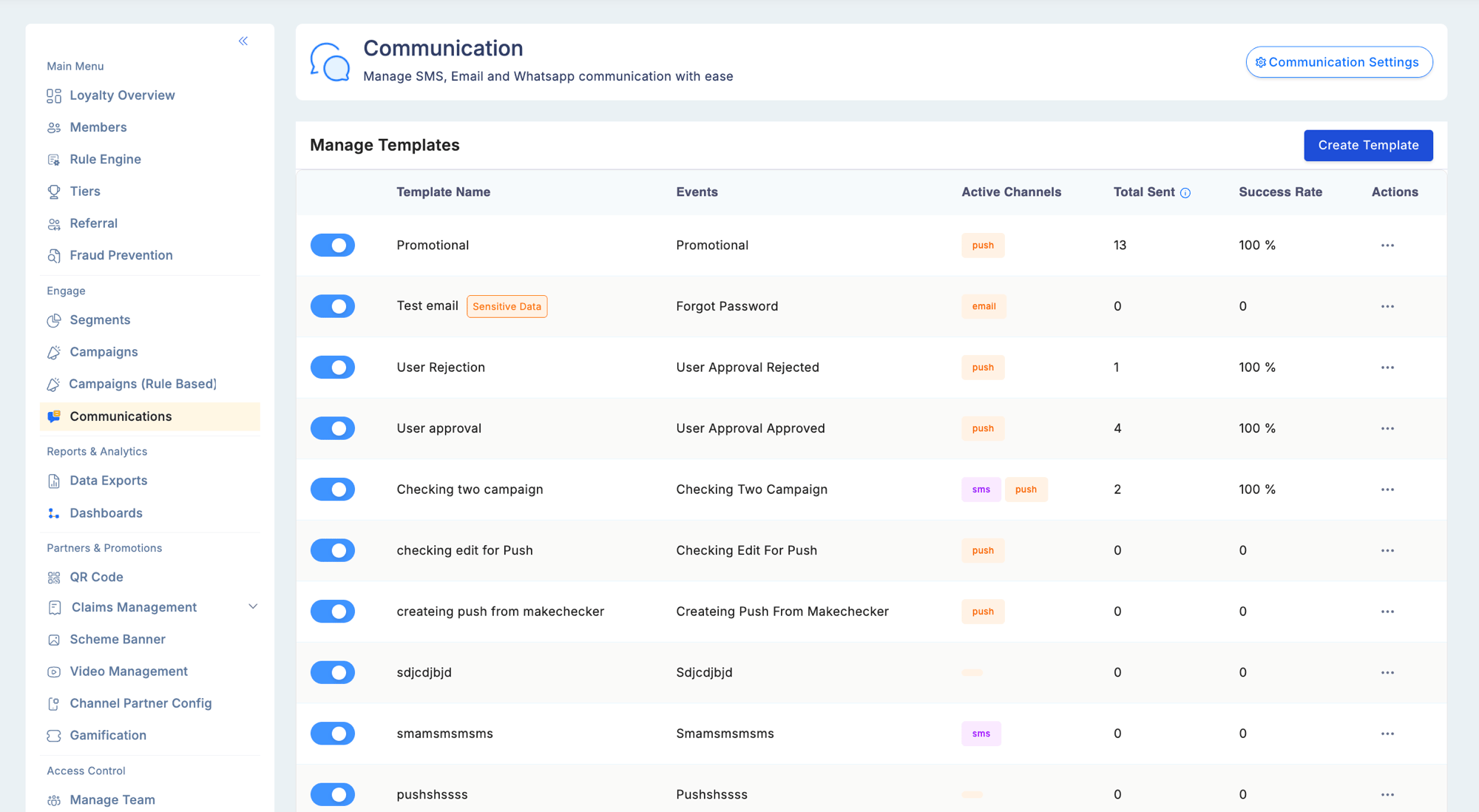Click the email channel tag for Test email

coord(984,306)
